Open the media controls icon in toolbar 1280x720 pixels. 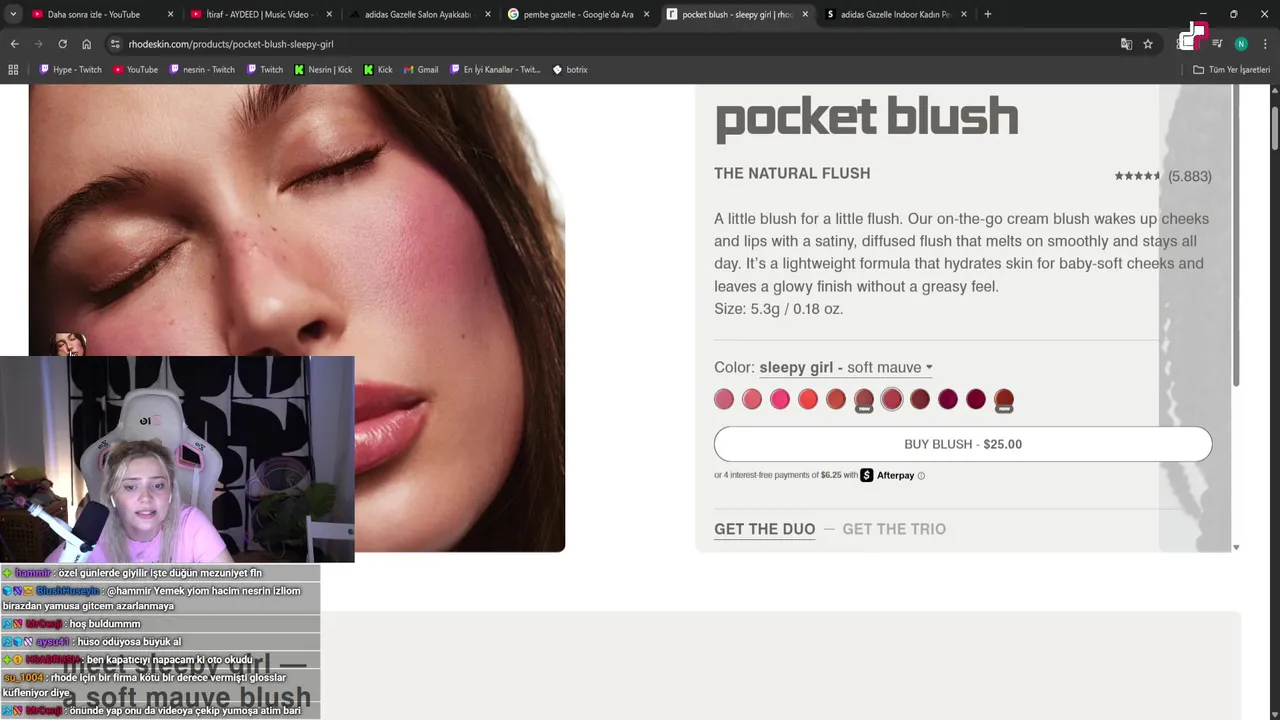(x=1217, y=44)
